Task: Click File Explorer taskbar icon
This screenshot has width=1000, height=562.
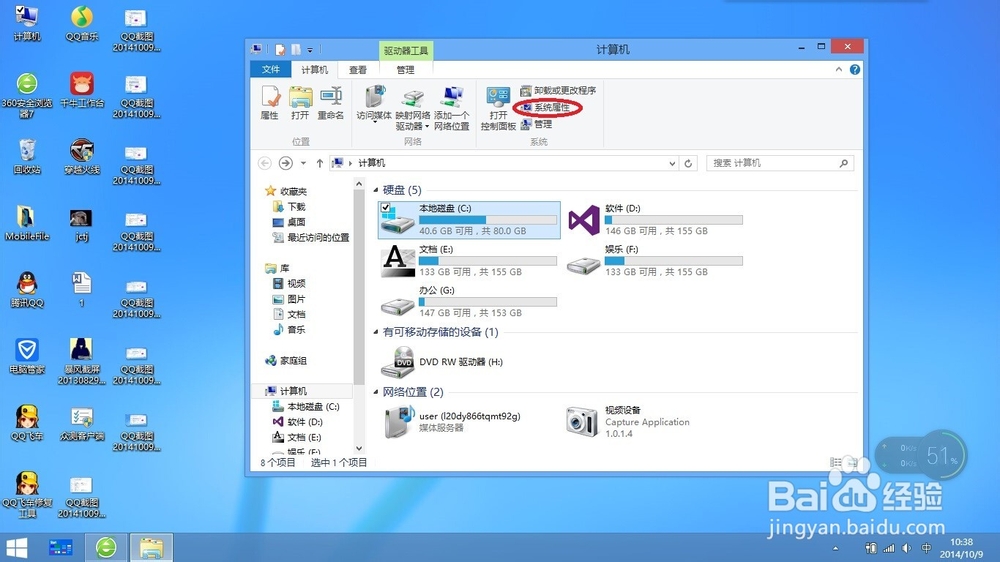Action: coord(151,547)
